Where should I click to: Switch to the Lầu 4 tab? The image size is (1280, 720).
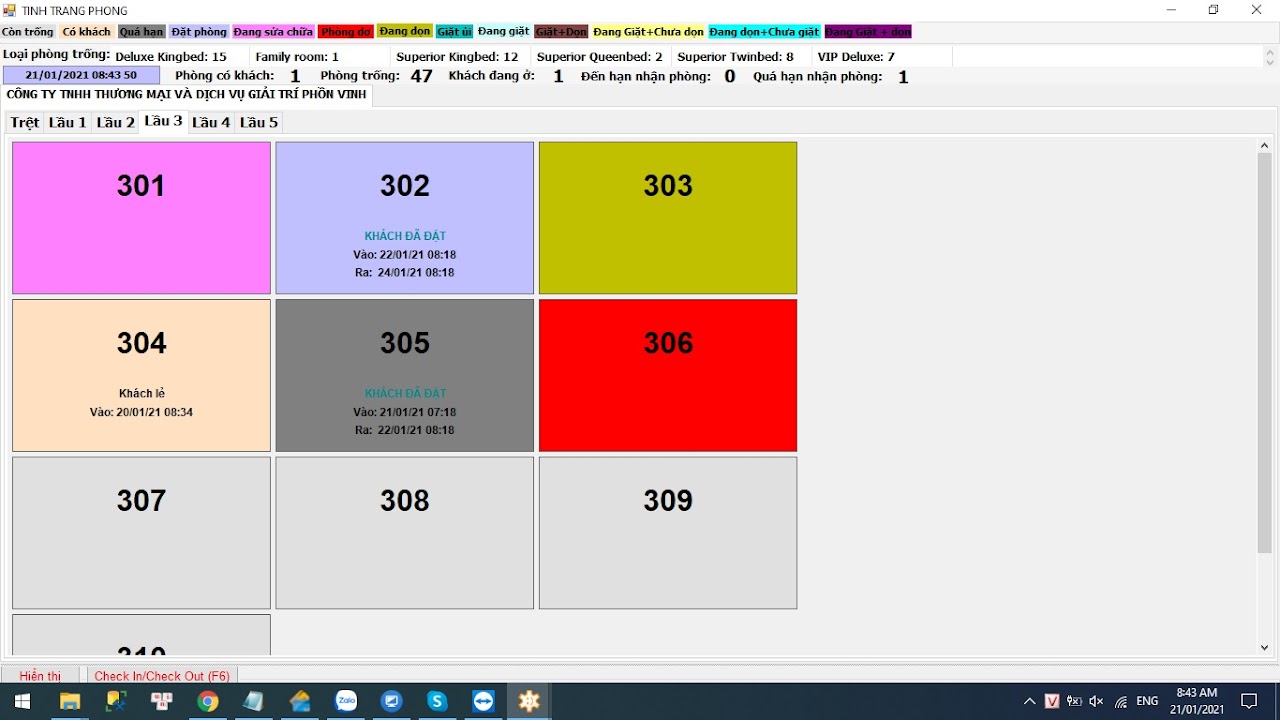211,122
